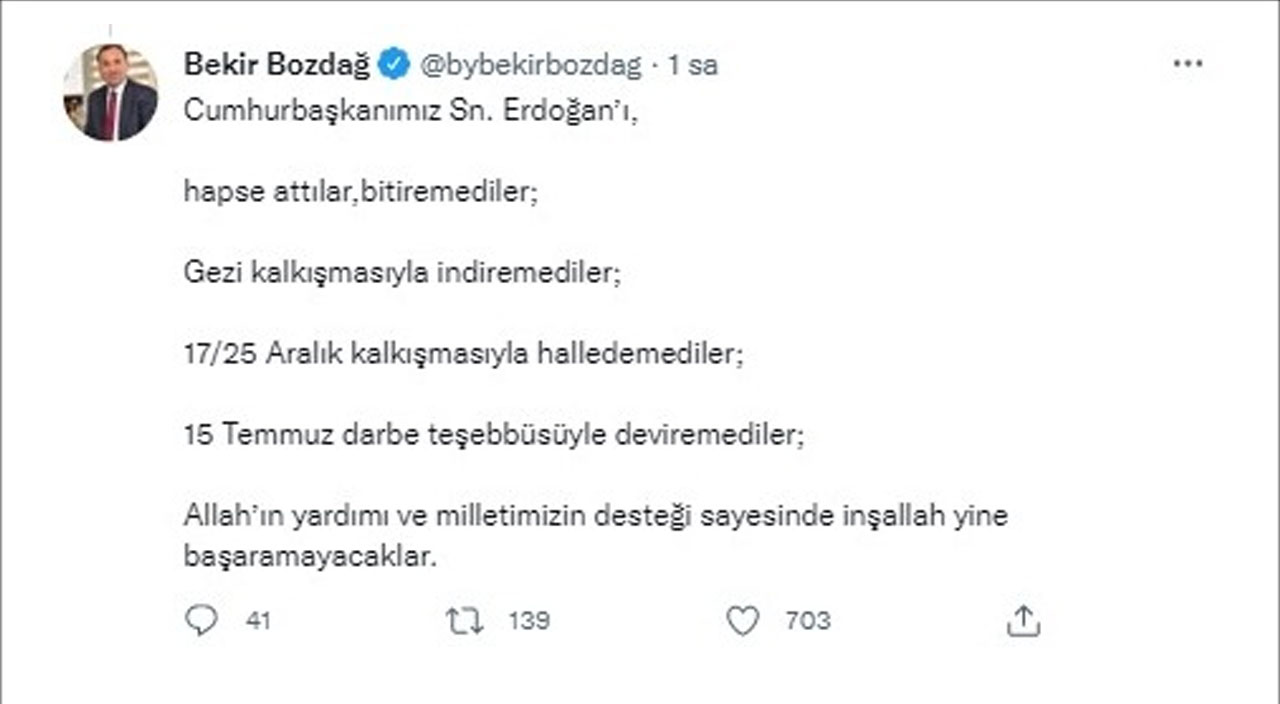This screenshot has width=1280, height=704.
Task: Click the 41 replies count
Action: 258,620
